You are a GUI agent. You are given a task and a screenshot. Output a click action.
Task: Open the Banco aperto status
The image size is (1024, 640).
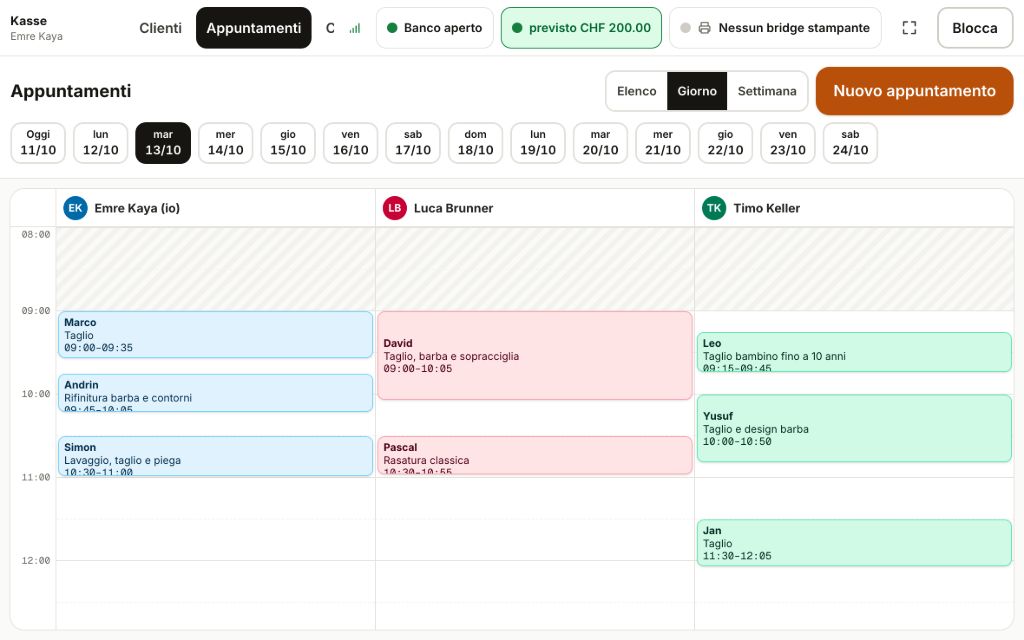pyautogui.click(x=434, y=28)
